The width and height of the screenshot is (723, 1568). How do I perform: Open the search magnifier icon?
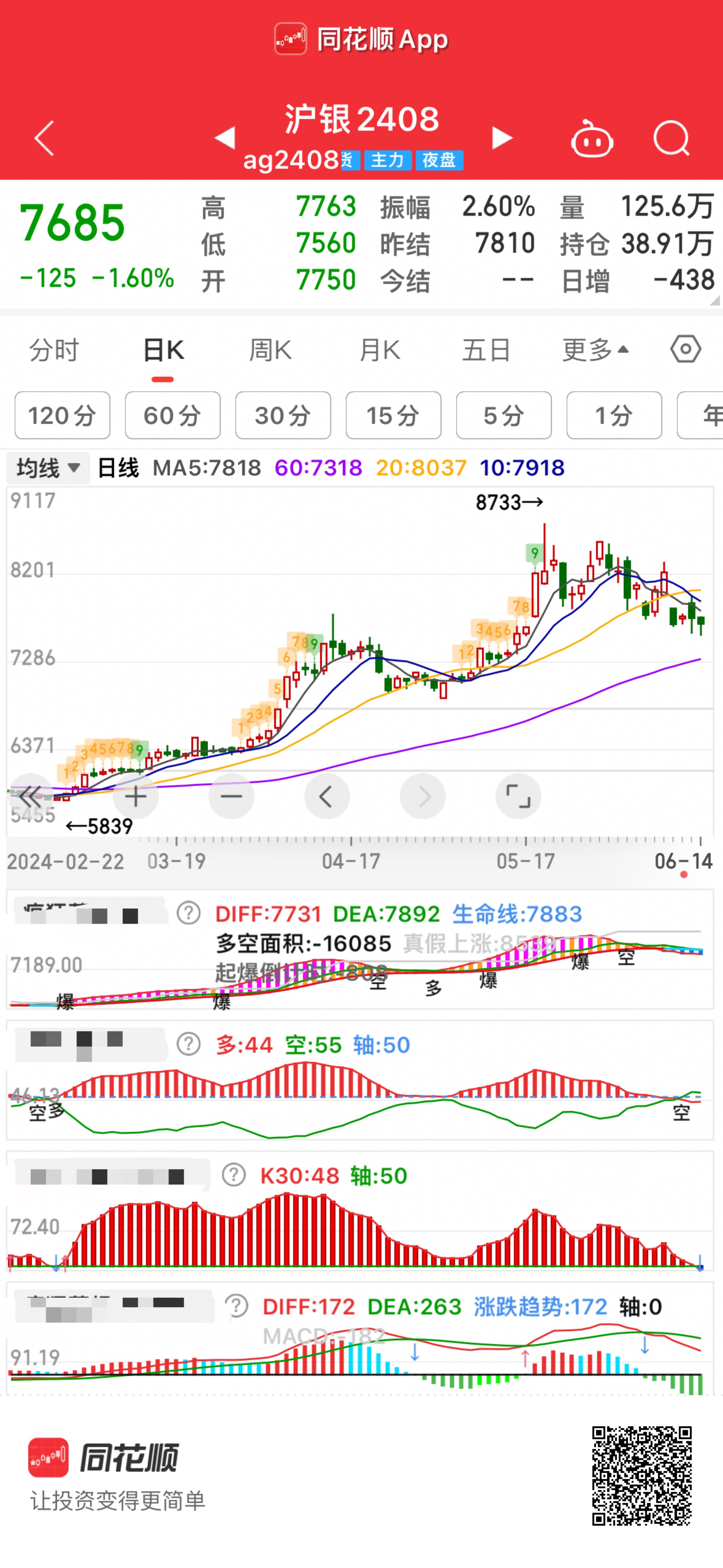671,138
